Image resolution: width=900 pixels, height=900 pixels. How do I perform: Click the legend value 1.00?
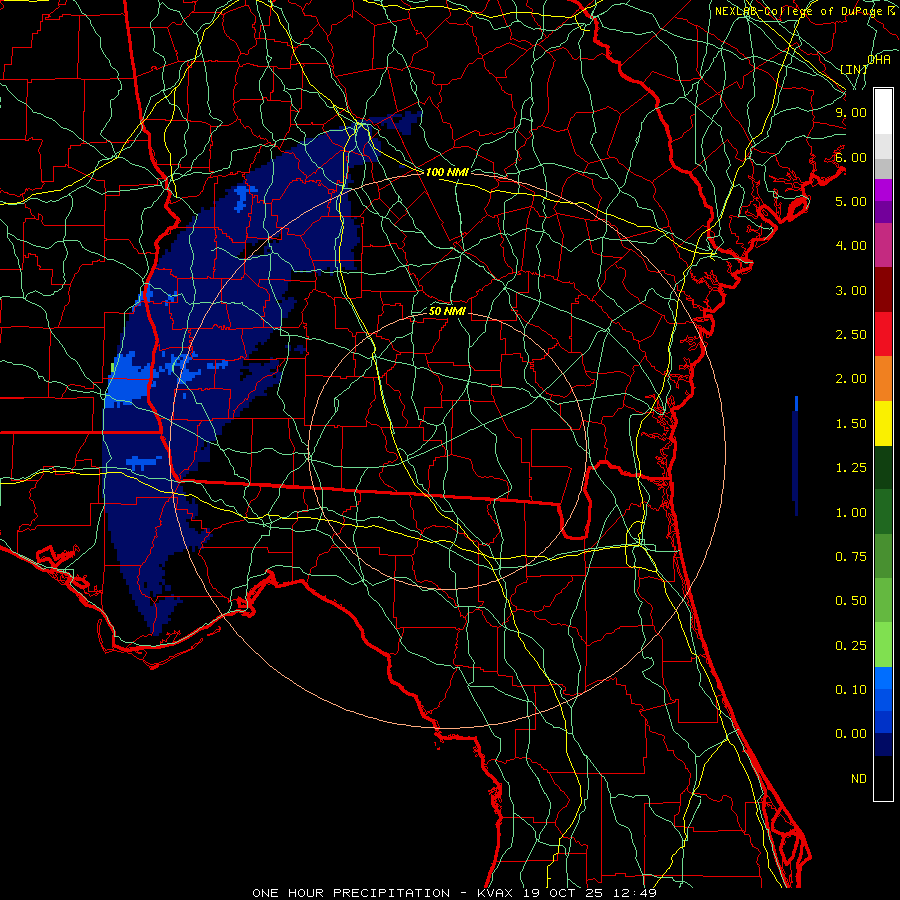[851, 513]
